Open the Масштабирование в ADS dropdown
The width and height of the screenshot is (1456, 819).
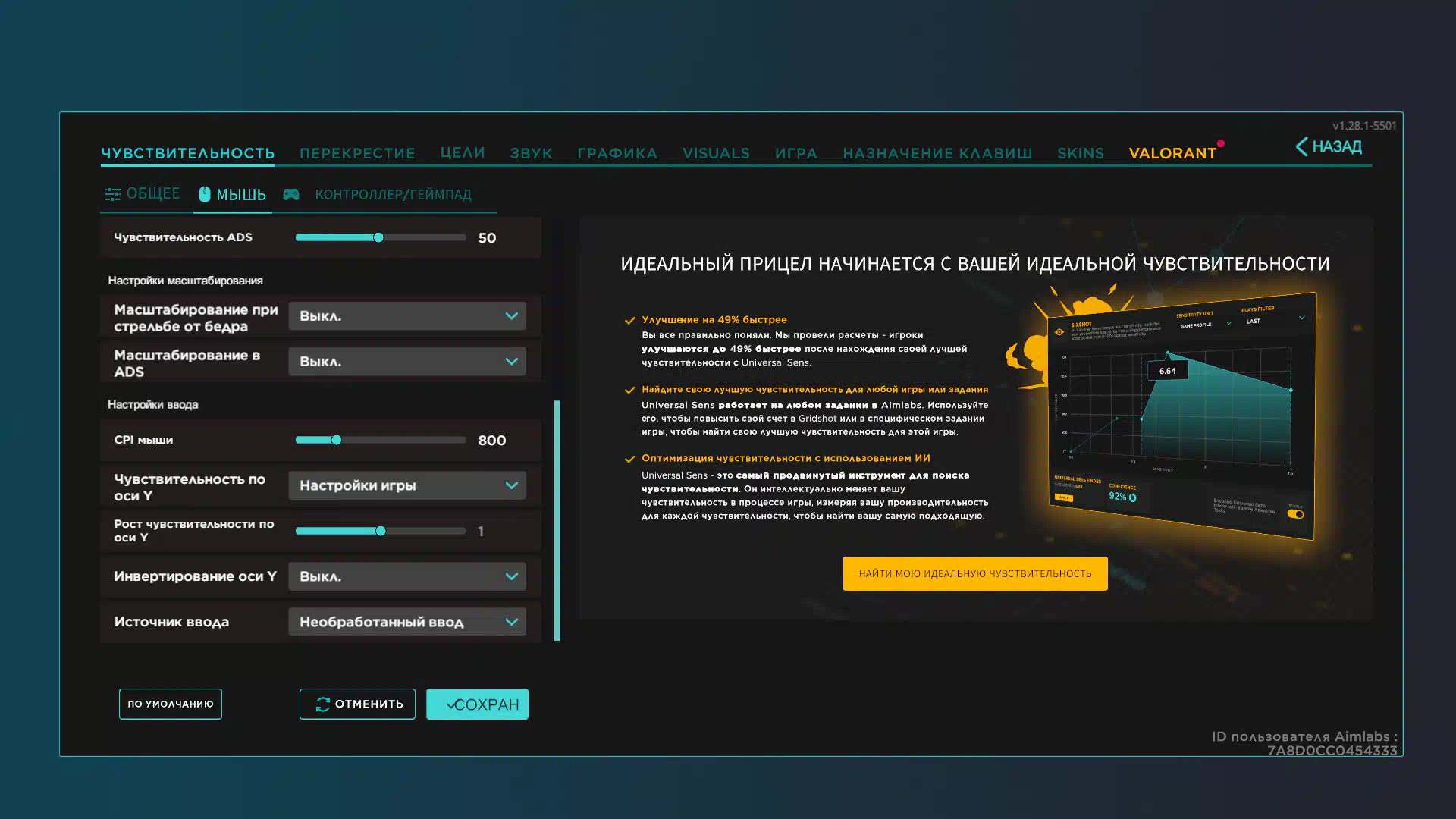pyautogui.click(x=407, y=362)
